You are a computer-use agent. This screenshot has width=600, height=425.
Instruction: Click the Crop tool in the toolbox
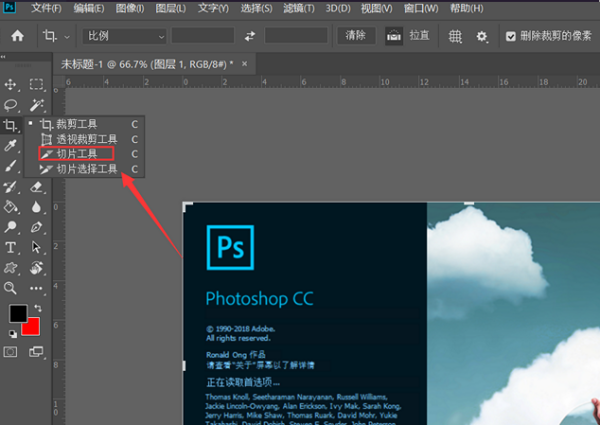pos(10,125)
